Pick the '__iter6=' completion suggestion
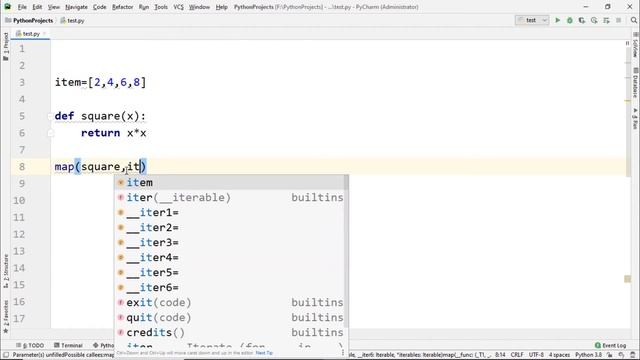Viewport: 640px width, 360px height. pos(230,288)
